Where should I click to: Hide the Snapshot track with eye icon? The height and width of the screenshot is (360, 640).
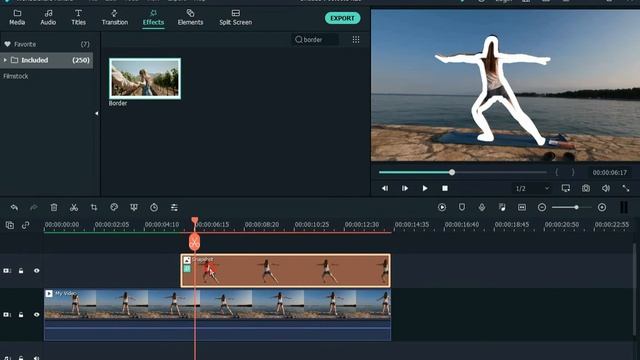tap(37, 271)
